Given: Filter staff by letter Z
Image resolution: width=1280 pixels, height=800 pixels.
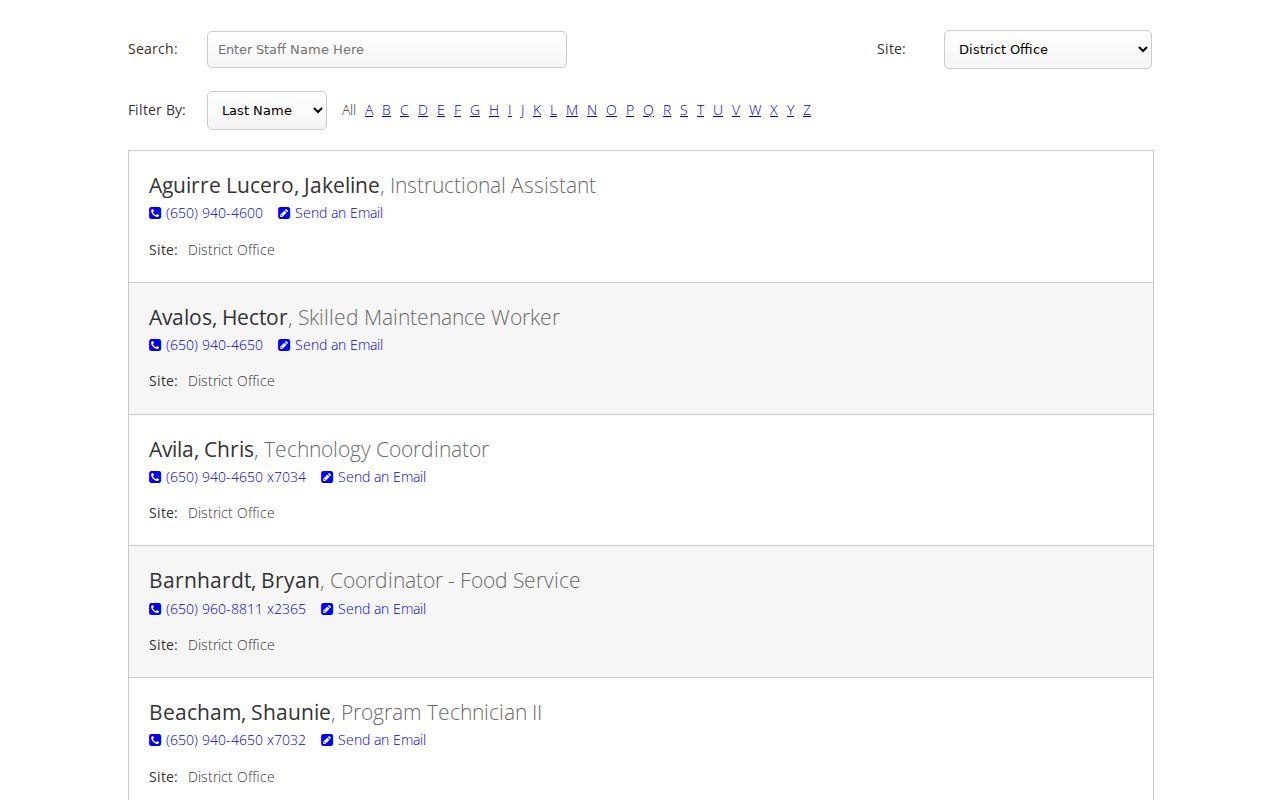Looking at the screenshot, I should click(807, 110).
